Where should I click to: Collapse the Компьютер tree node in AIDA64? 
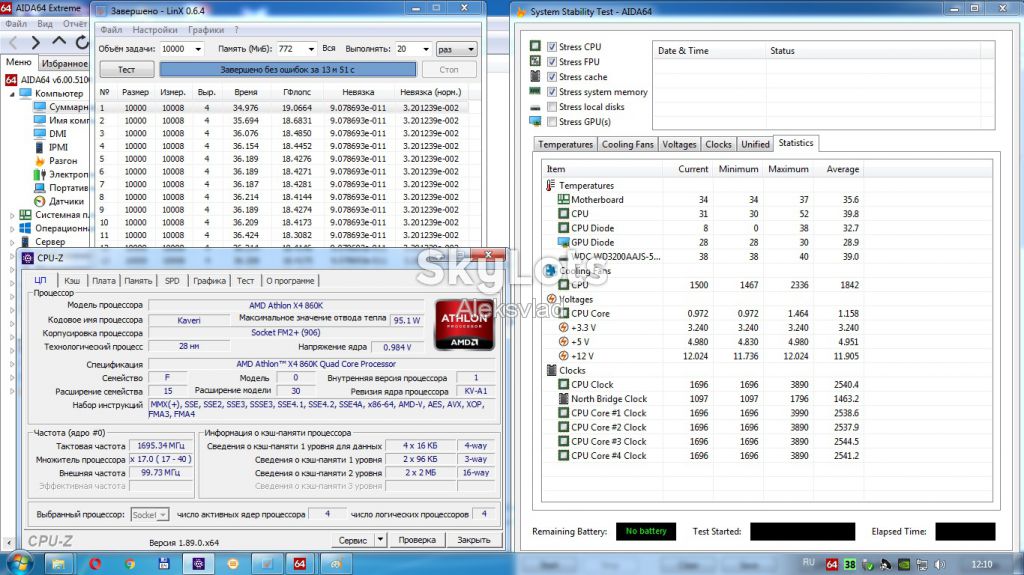pyautogui.click(x=12, y=93)
